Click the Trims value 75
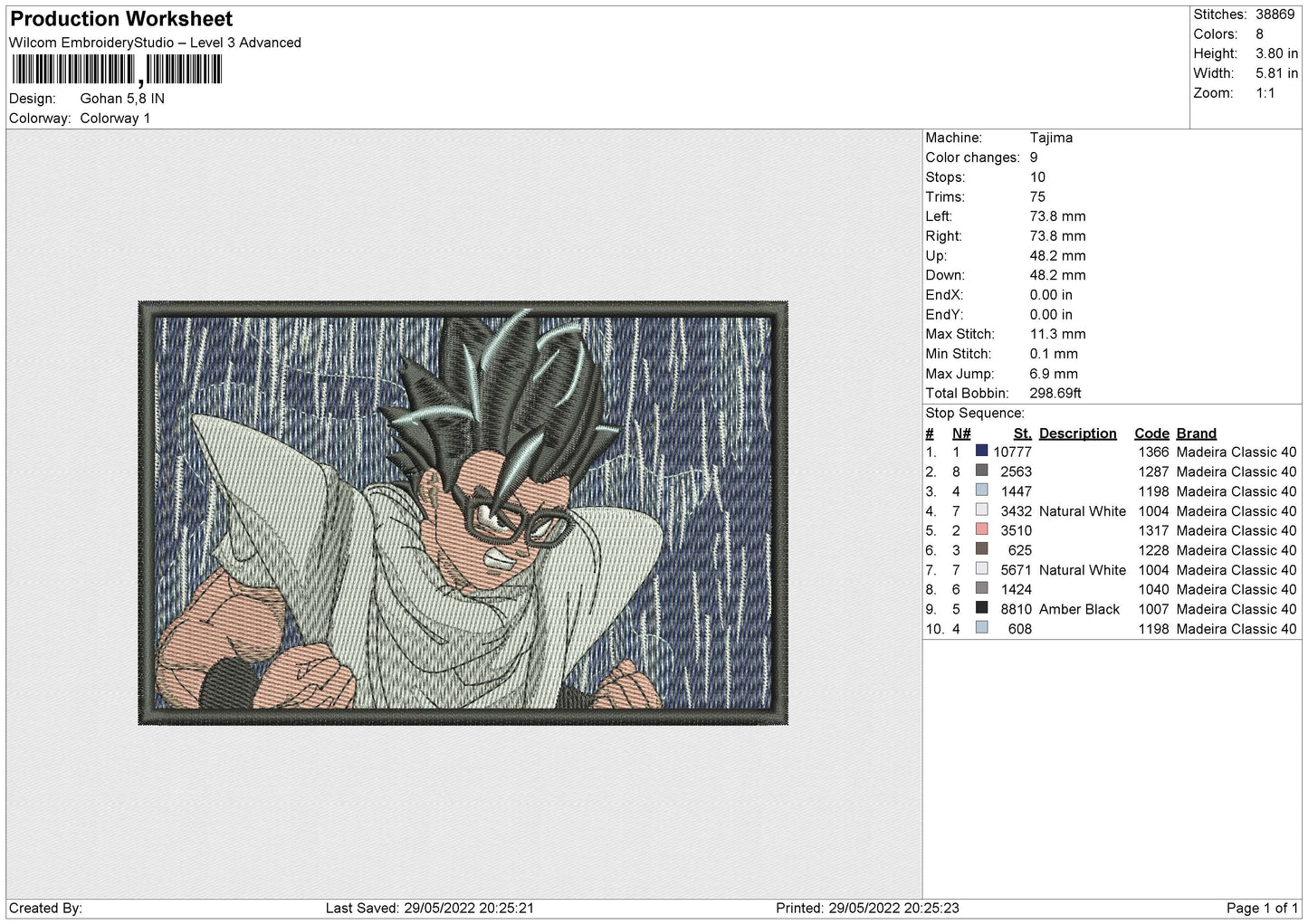The width and height of the screenshot is (1308, 924). coord(1037,197)
